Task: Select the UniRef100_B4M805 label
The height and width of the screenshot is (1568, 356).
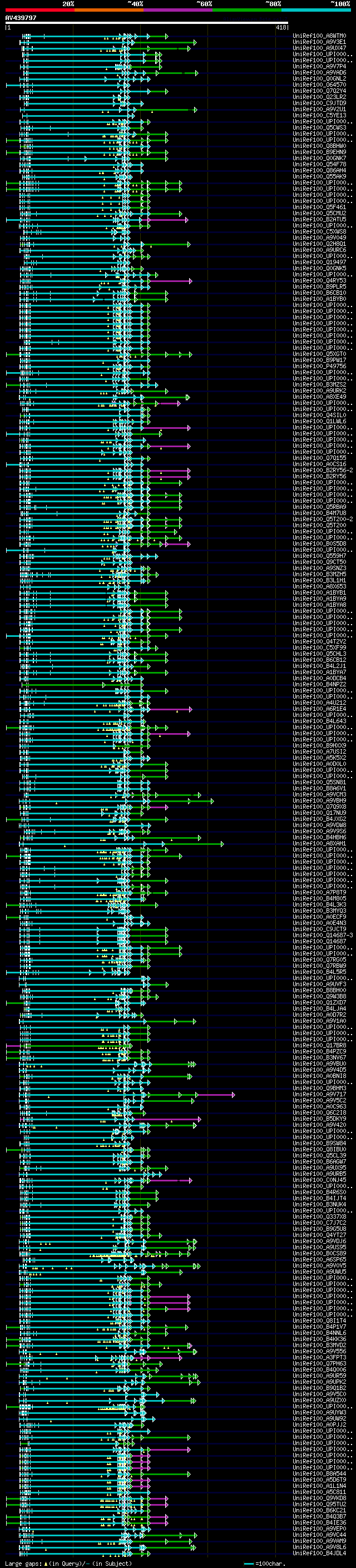Action: (x=319, y=898)
